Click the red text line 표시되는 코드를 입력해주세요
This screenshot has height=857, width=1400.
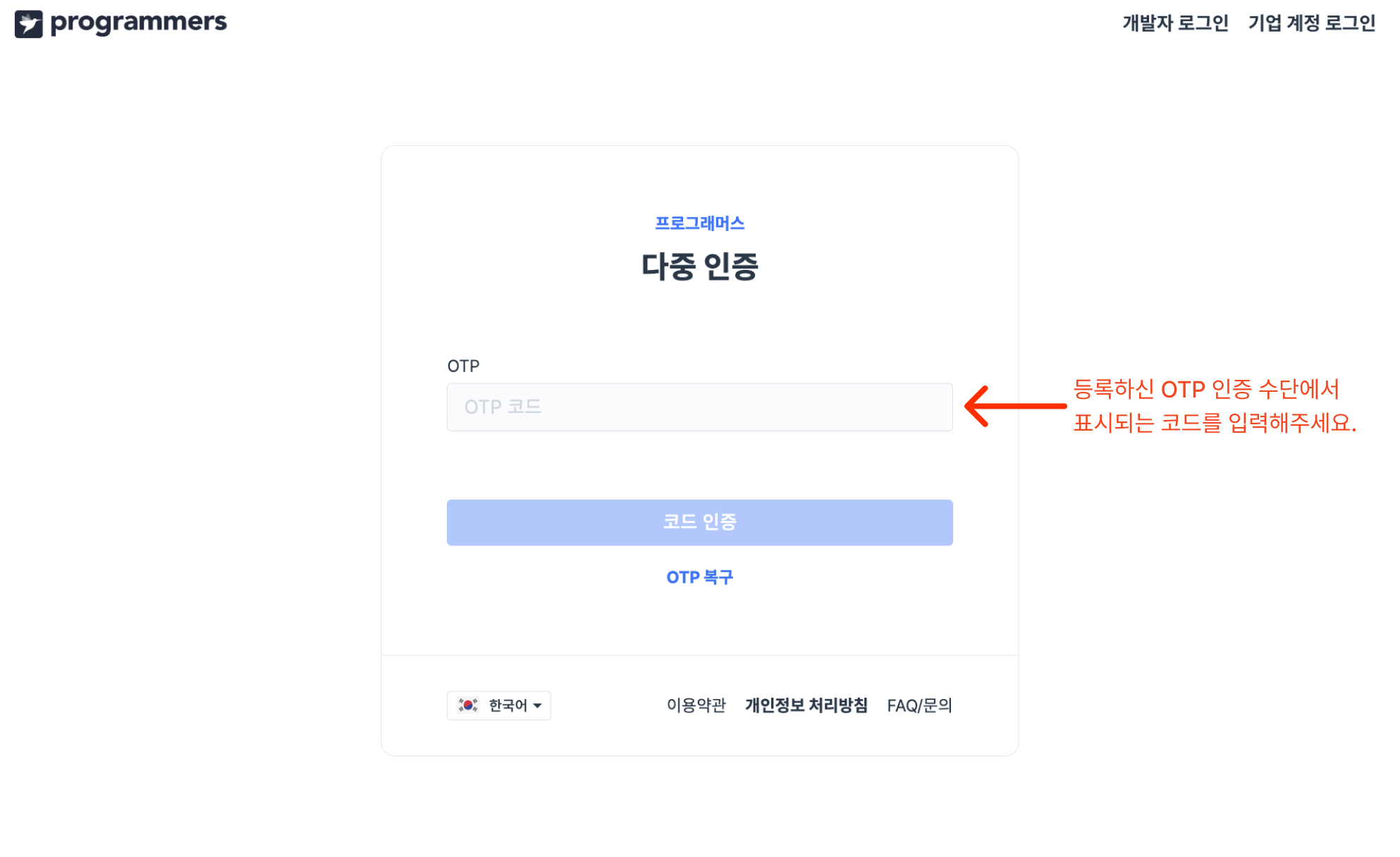tap(1214, 423)
